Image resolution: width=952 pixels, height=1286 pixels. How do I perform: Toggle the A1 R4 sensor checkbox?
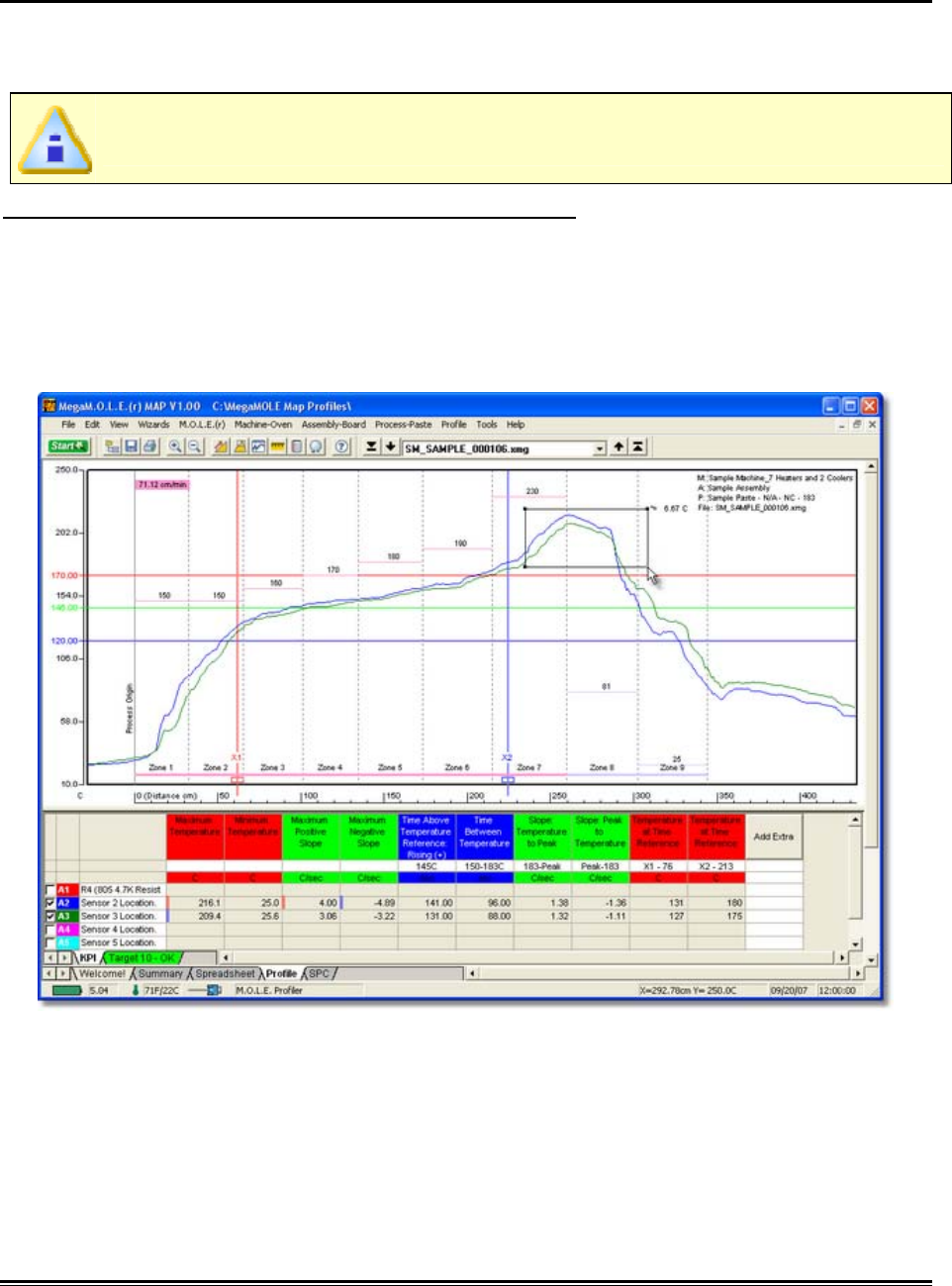point(50,890)
